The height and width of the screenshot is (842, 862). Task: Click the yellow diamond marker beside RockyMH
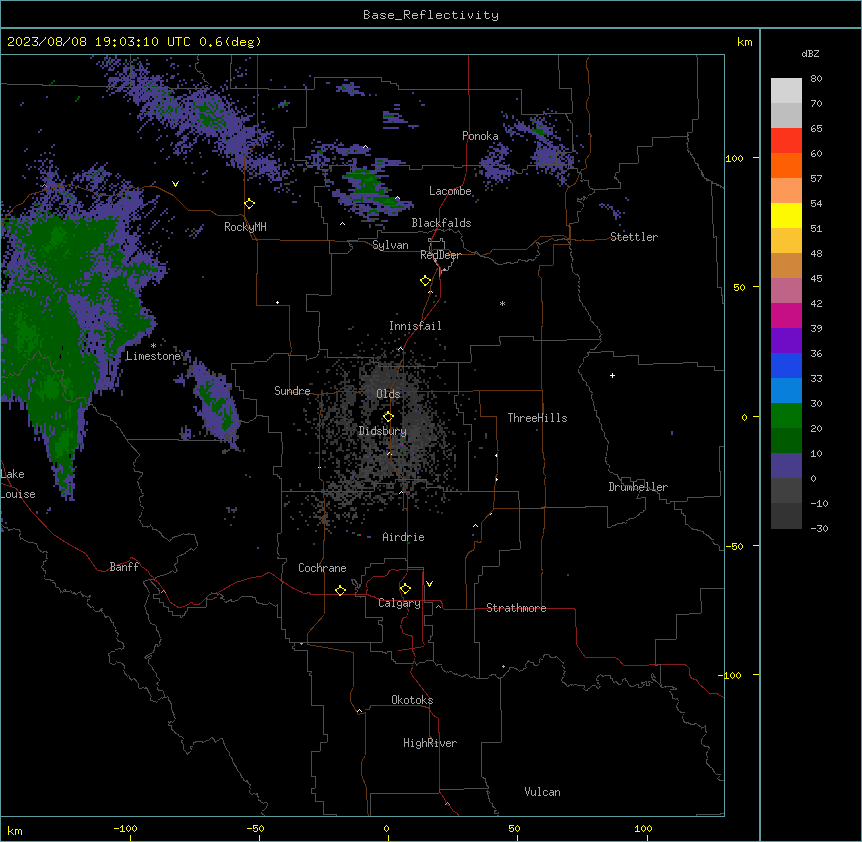pos(249,204)
